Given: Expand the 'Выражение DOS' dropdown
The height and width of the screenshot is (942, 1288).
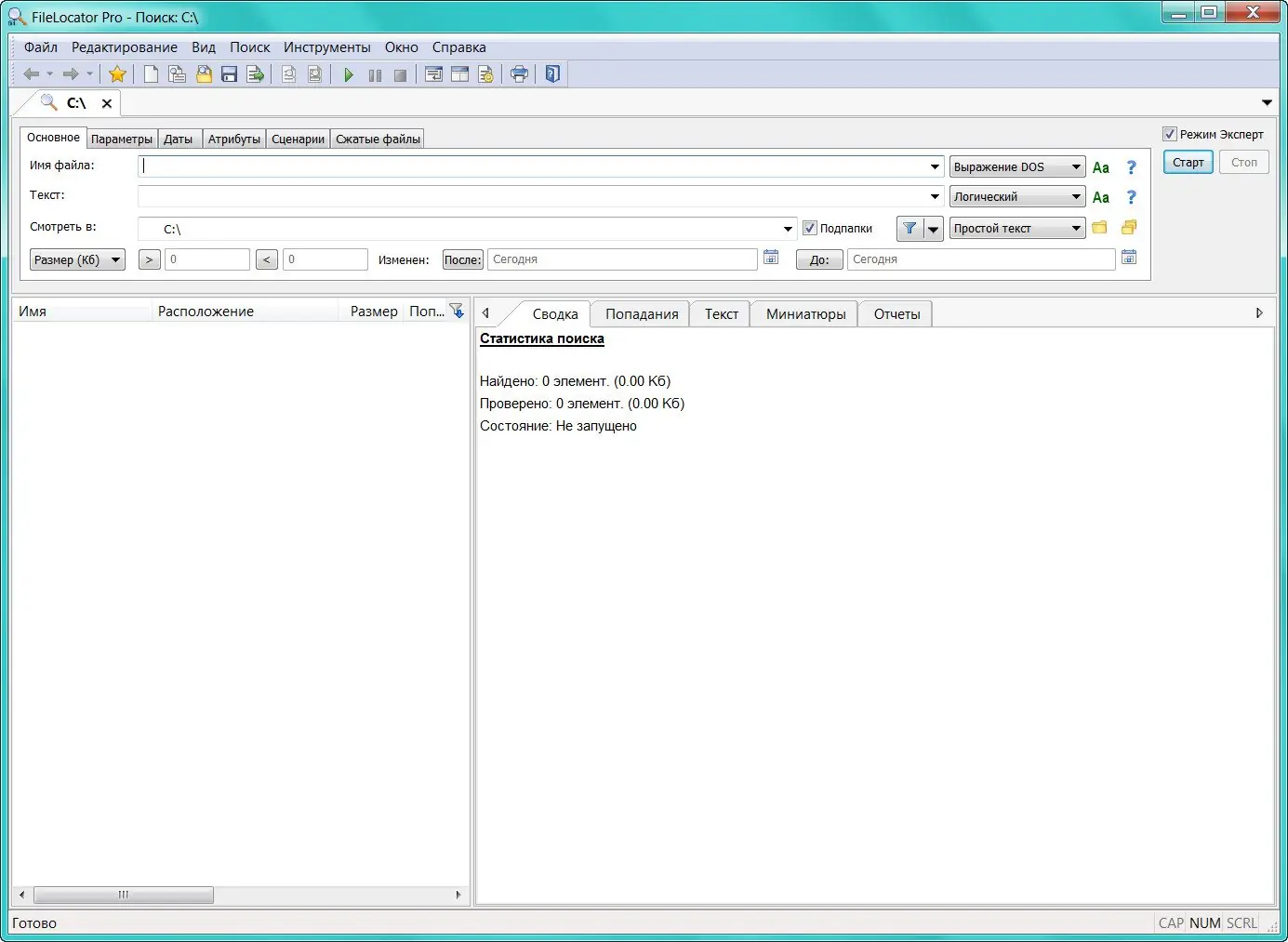Looking at the screenshot, I should tap(1017, 167).
